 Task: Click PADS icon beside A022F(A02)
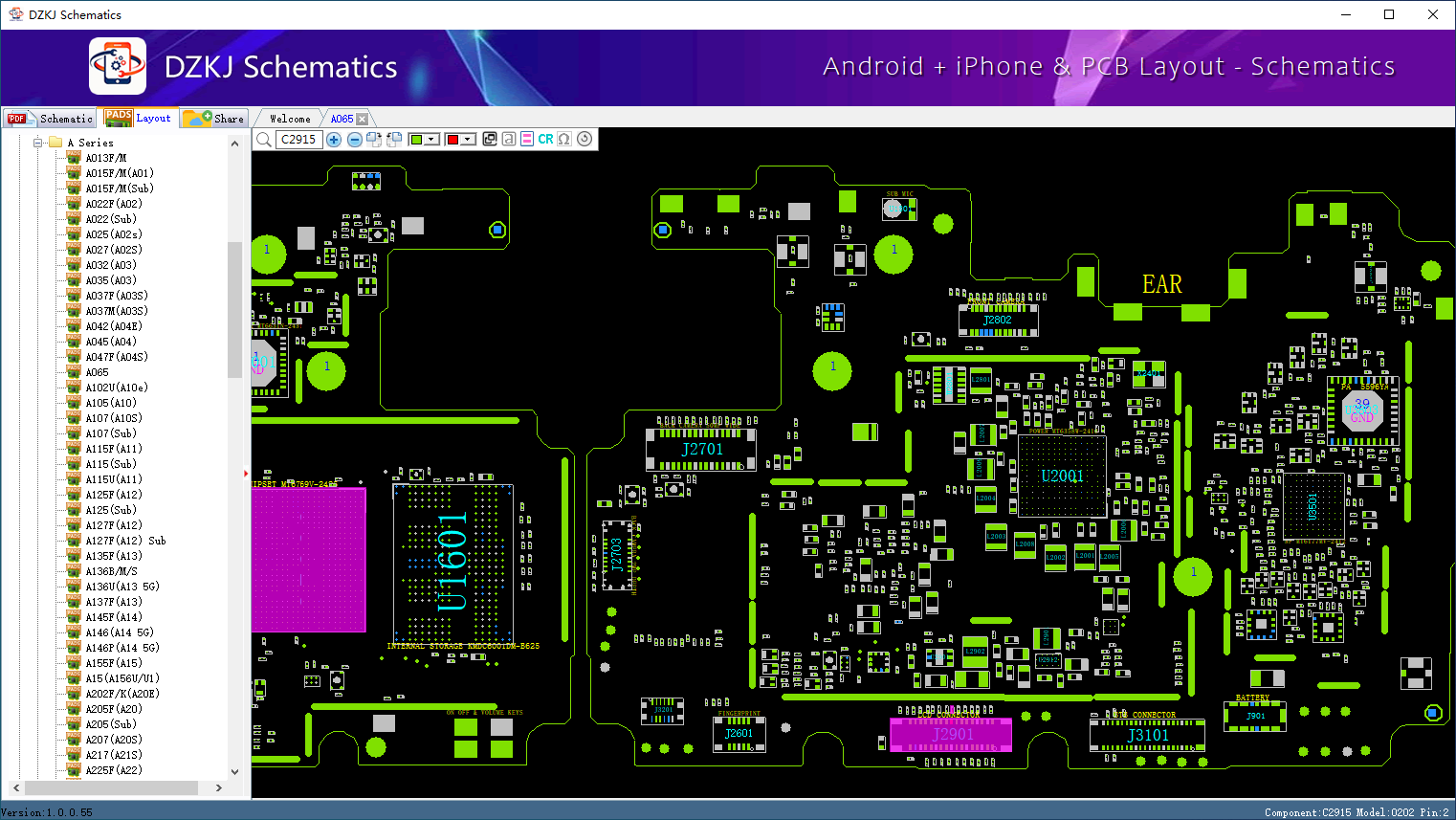pyautogui.click(x=74, y=204)
